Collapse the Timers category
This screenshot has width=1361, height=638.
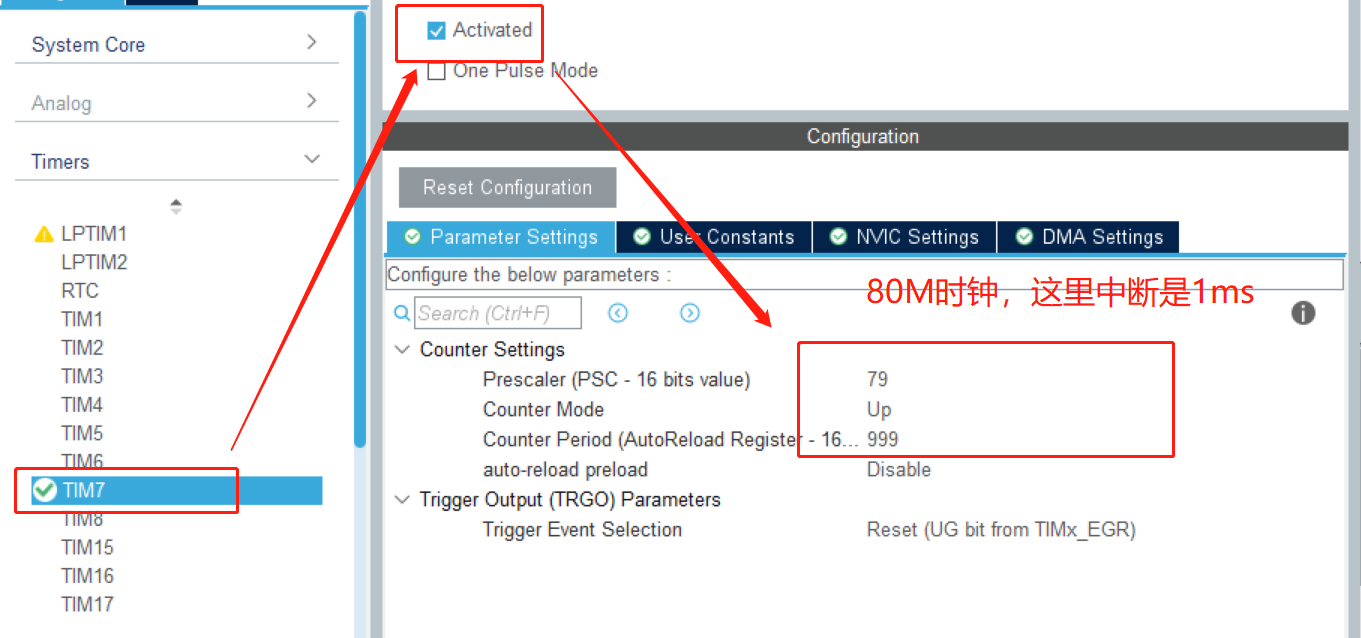(x=311, y=160)
